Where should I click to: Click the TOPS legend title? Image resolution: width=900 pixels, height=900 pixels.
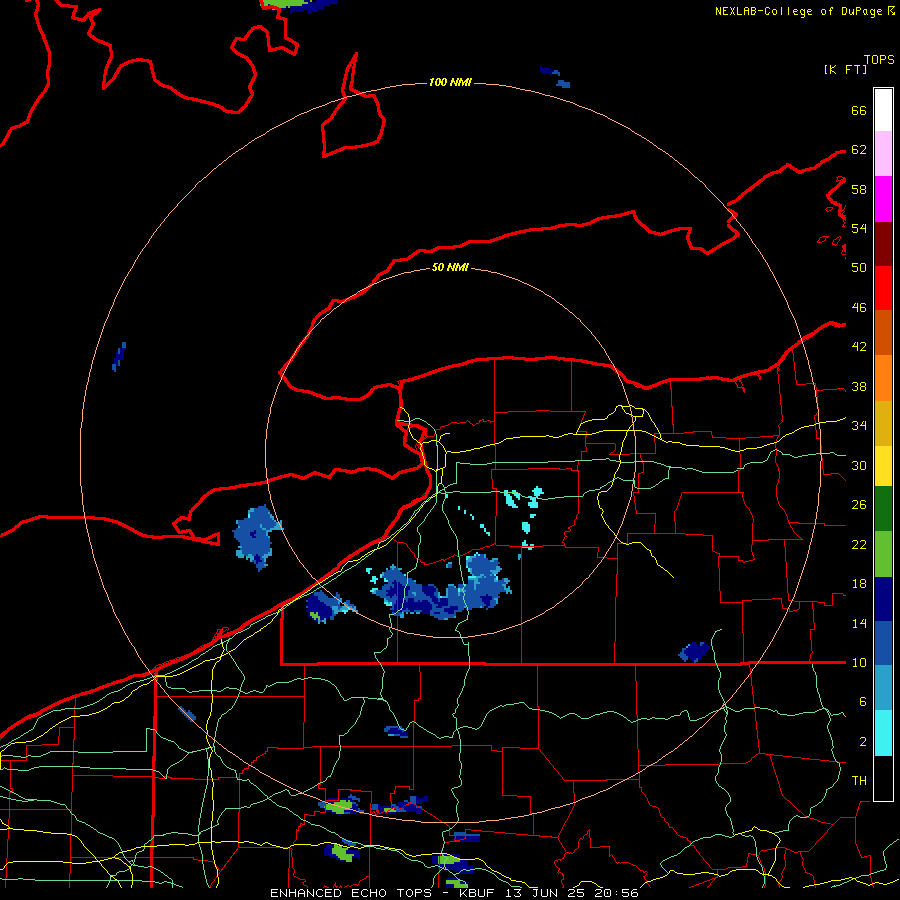(879, 59)
